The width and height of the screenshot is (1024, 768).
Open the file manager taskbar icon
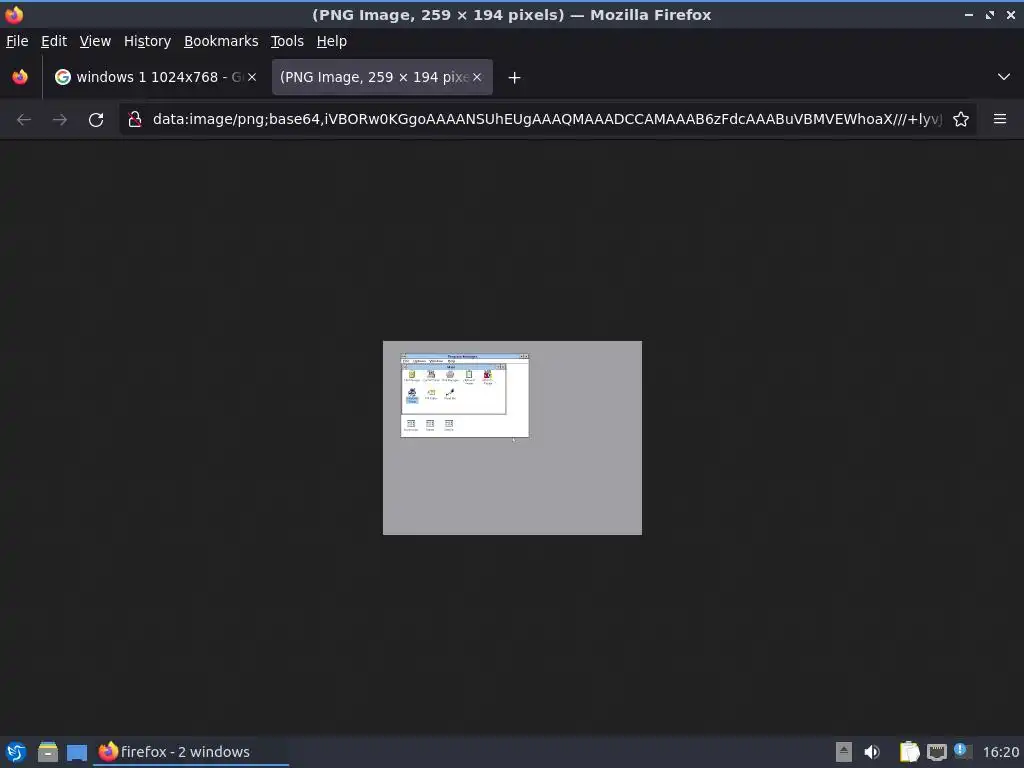(48, 752)
